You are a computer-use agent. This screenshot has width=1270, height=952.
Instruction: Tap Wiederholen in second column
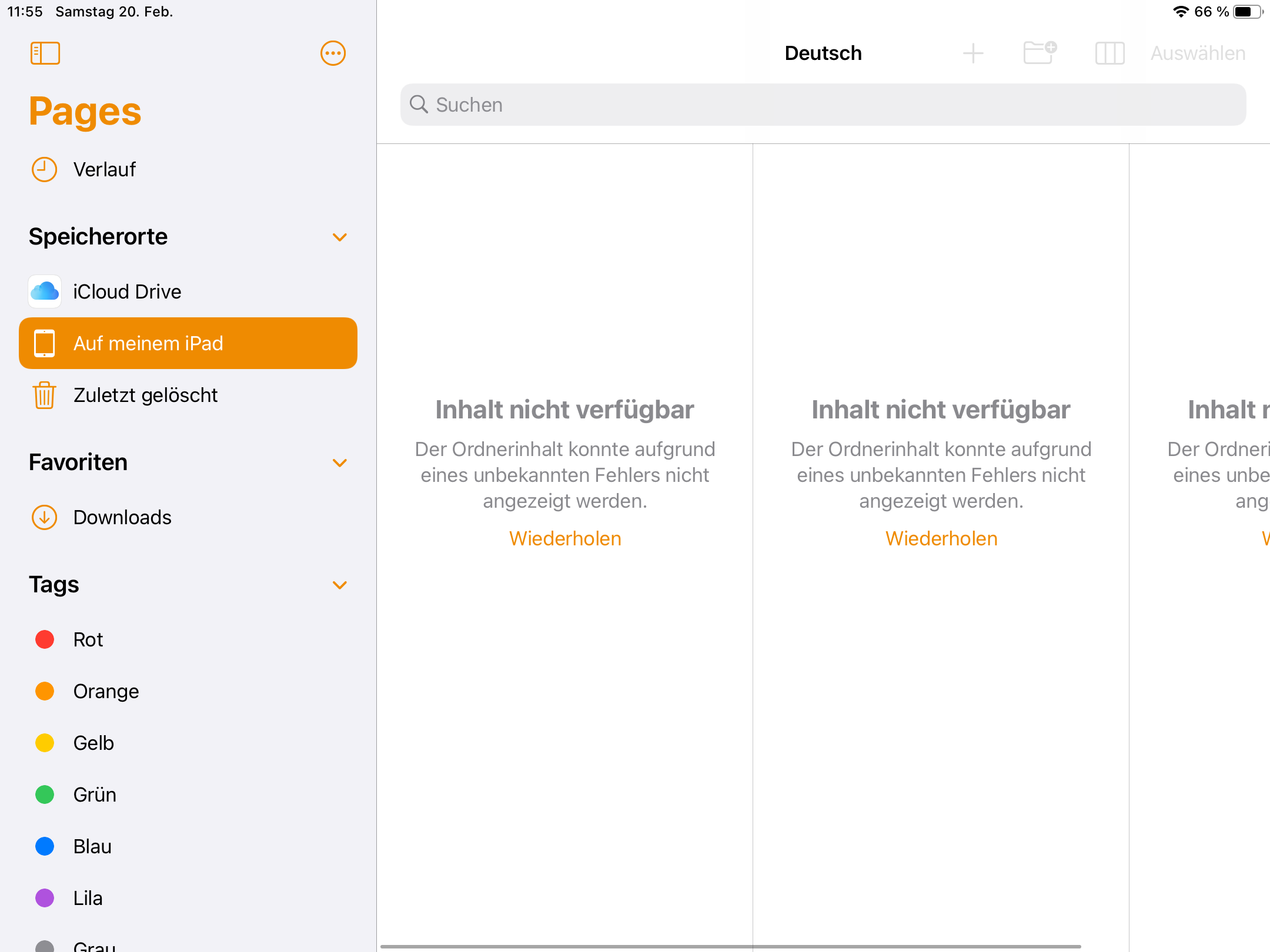[x=941, y=538]
